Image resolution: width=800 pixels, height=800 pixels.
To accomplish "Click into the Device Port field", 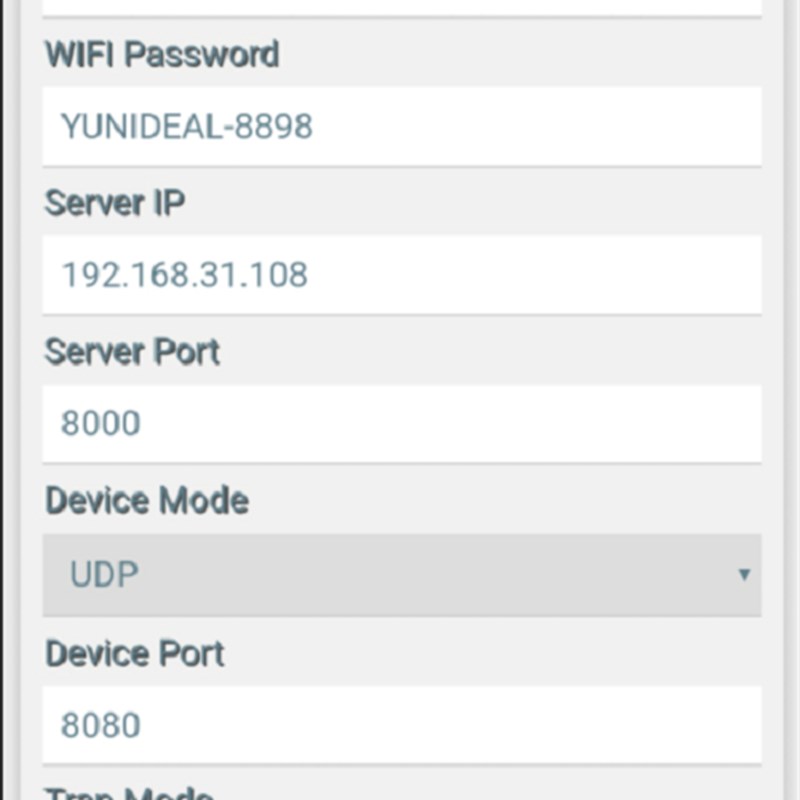I will pyautogui.click(x=400, y=725).
